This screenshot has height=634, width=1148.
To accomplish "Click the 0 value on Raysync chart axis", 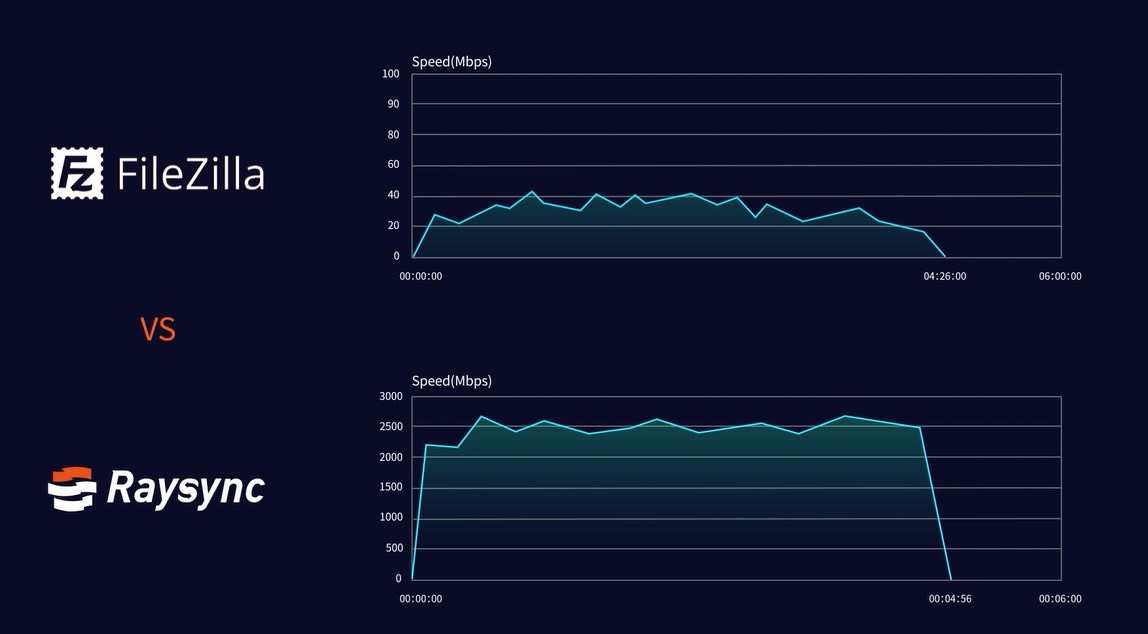I will click(398, 578).
